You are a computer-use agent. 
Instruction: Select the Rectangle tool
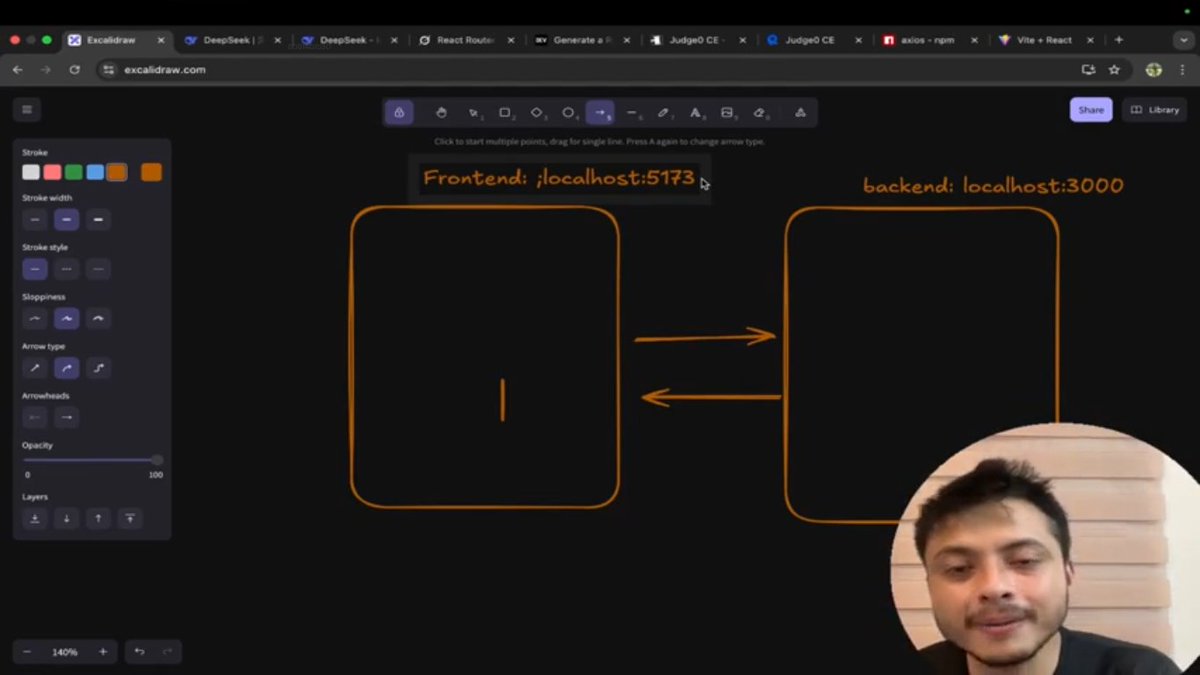point(505,112)
